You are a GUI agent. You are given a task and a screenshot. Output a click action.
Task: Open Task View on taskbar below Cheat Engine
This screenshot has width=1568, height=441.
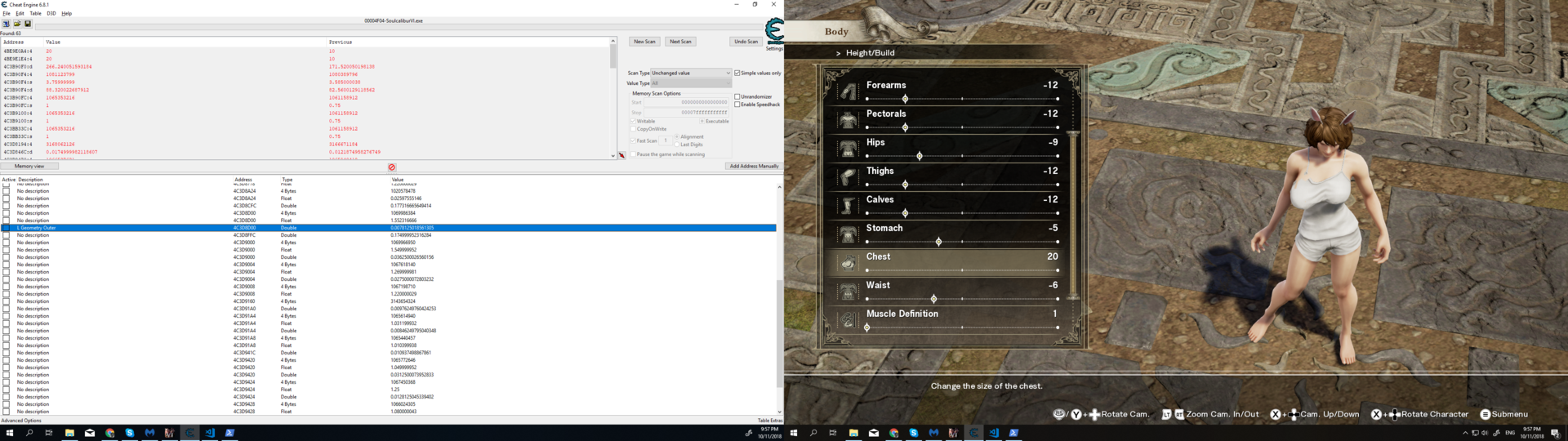point(49,433)
